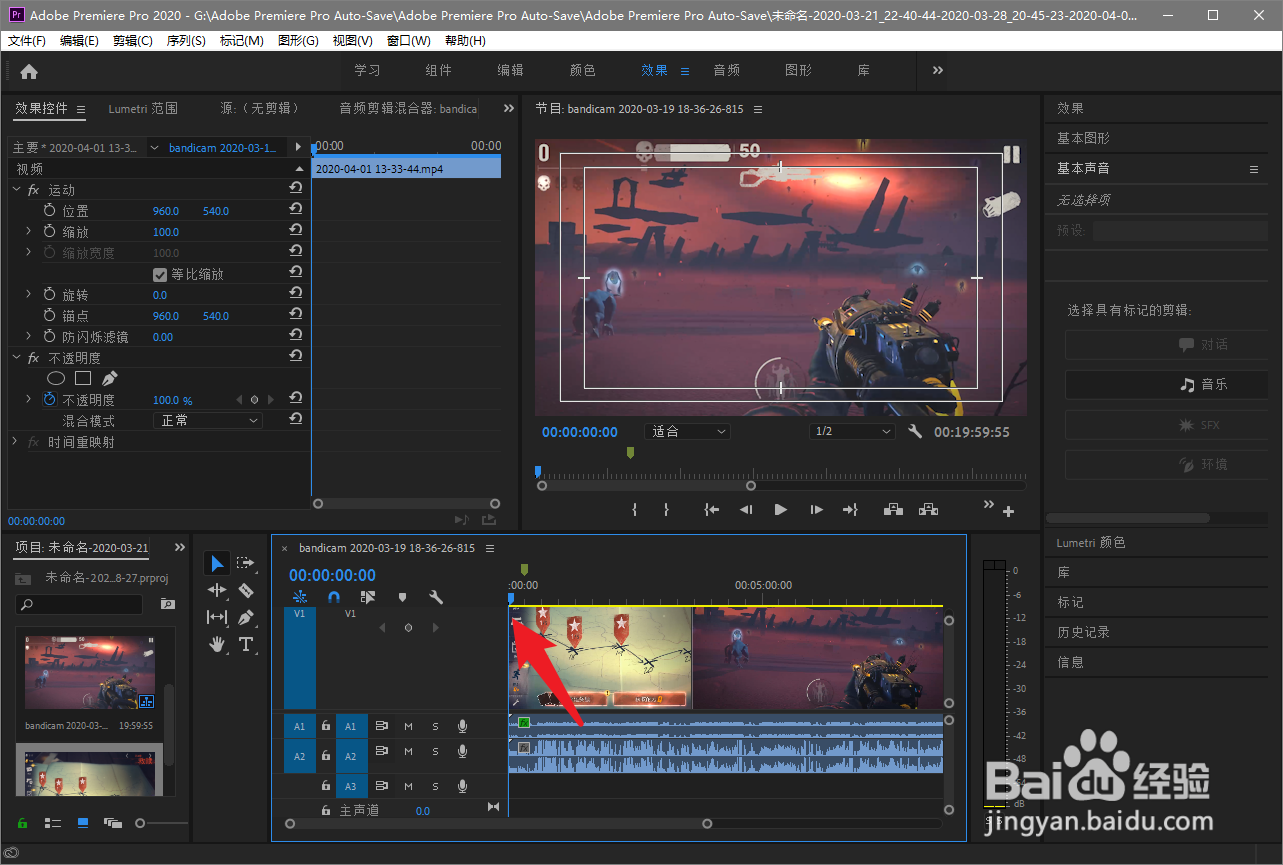Click the Extract button
This screenshot has width=1283, height=865.
929,509
